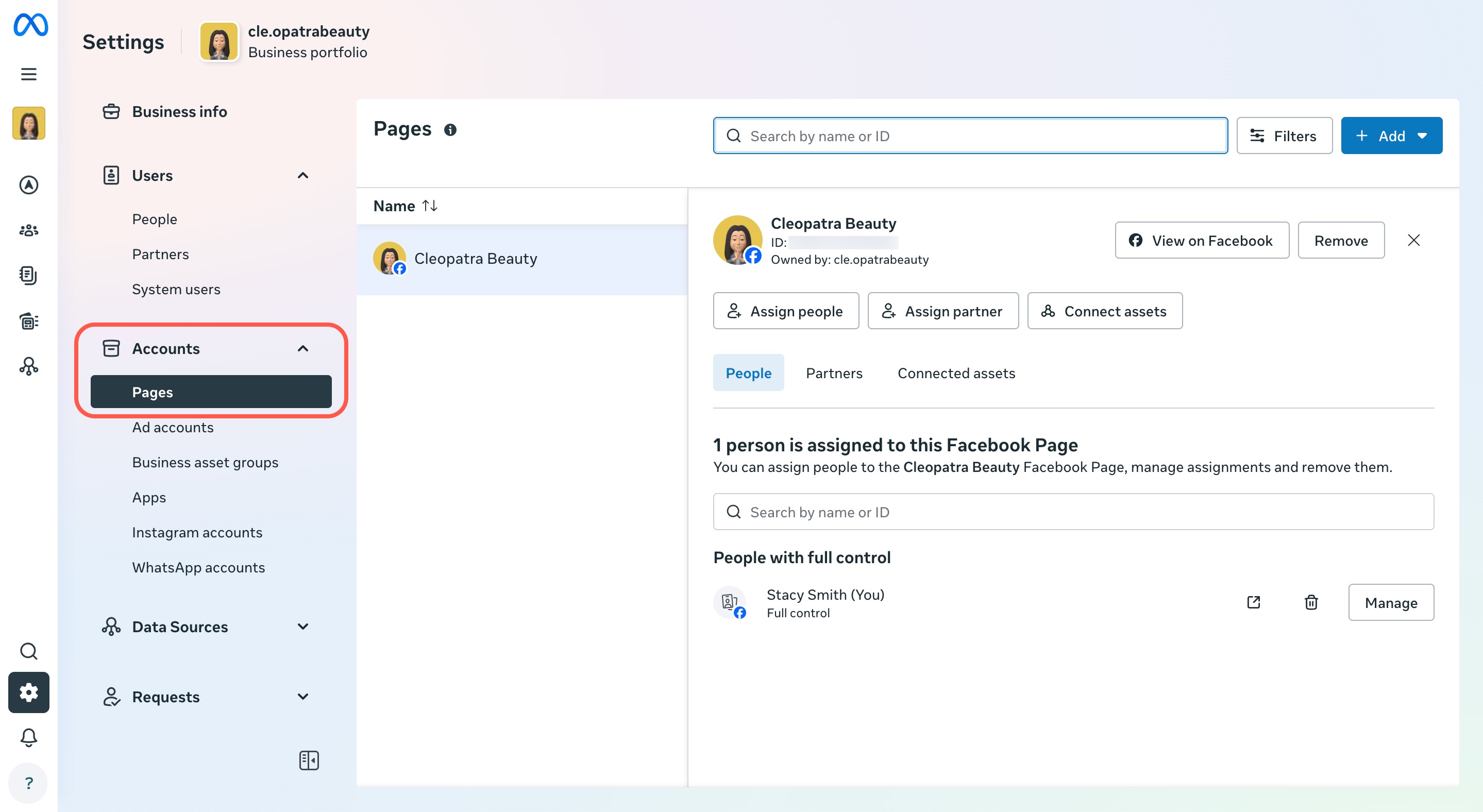Collapse the Users section
Screen dimensions: 1483x812
pos(303,175)
